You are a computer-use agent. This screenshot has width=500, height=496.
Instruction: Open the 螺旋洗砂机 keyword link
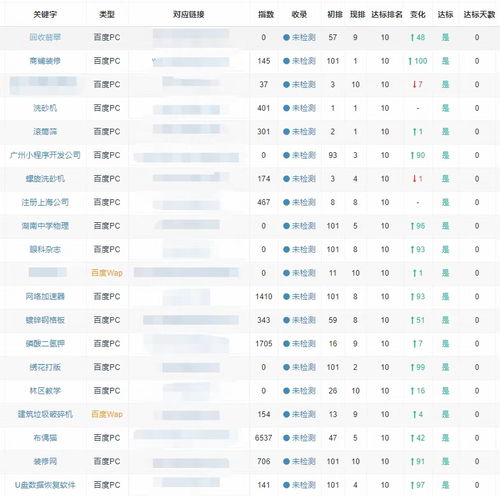pyautogui.click(x=45, y=179)
